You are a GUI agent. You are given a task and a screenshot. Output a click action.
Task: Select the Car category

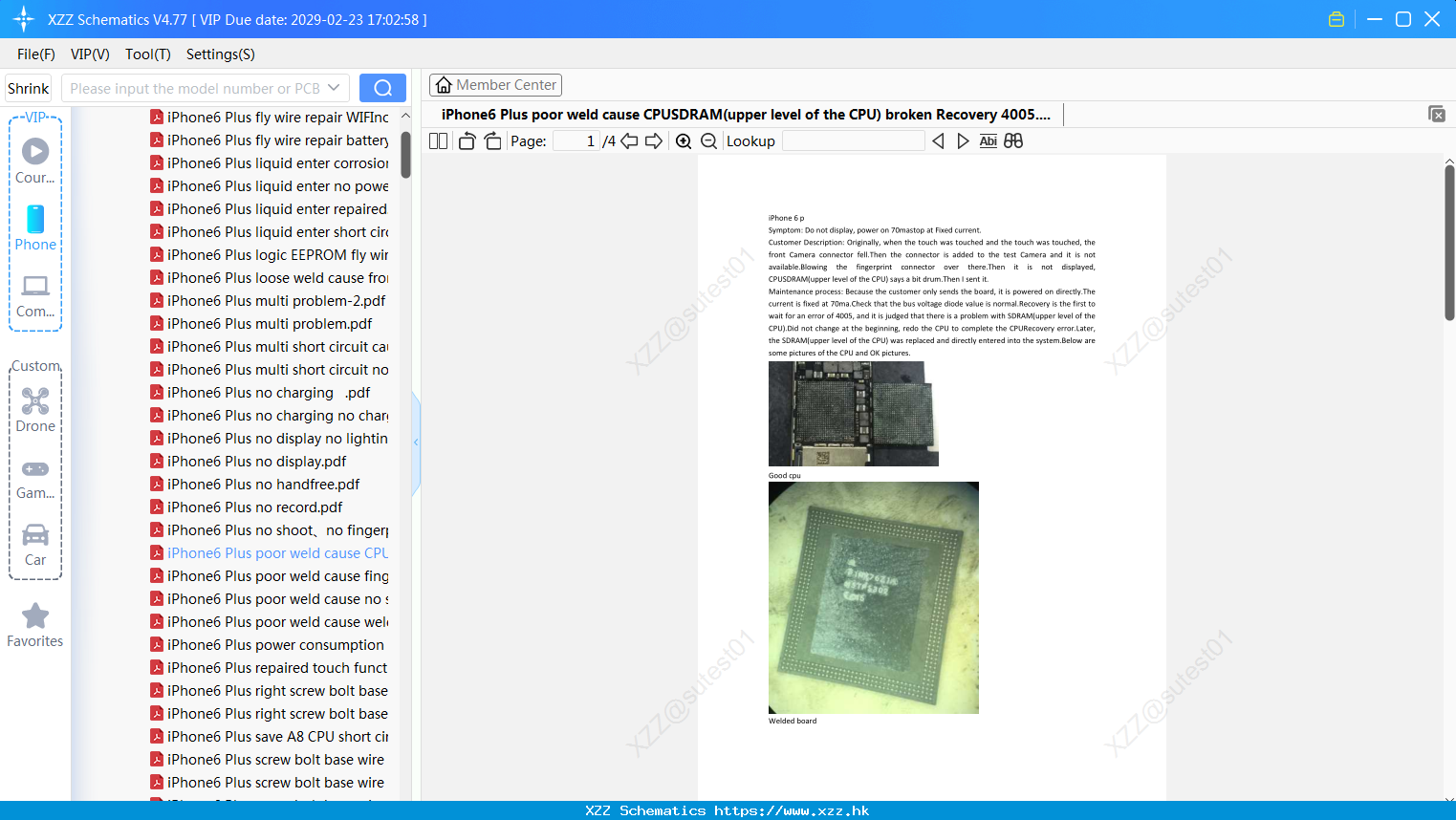(x=35, y=544)
